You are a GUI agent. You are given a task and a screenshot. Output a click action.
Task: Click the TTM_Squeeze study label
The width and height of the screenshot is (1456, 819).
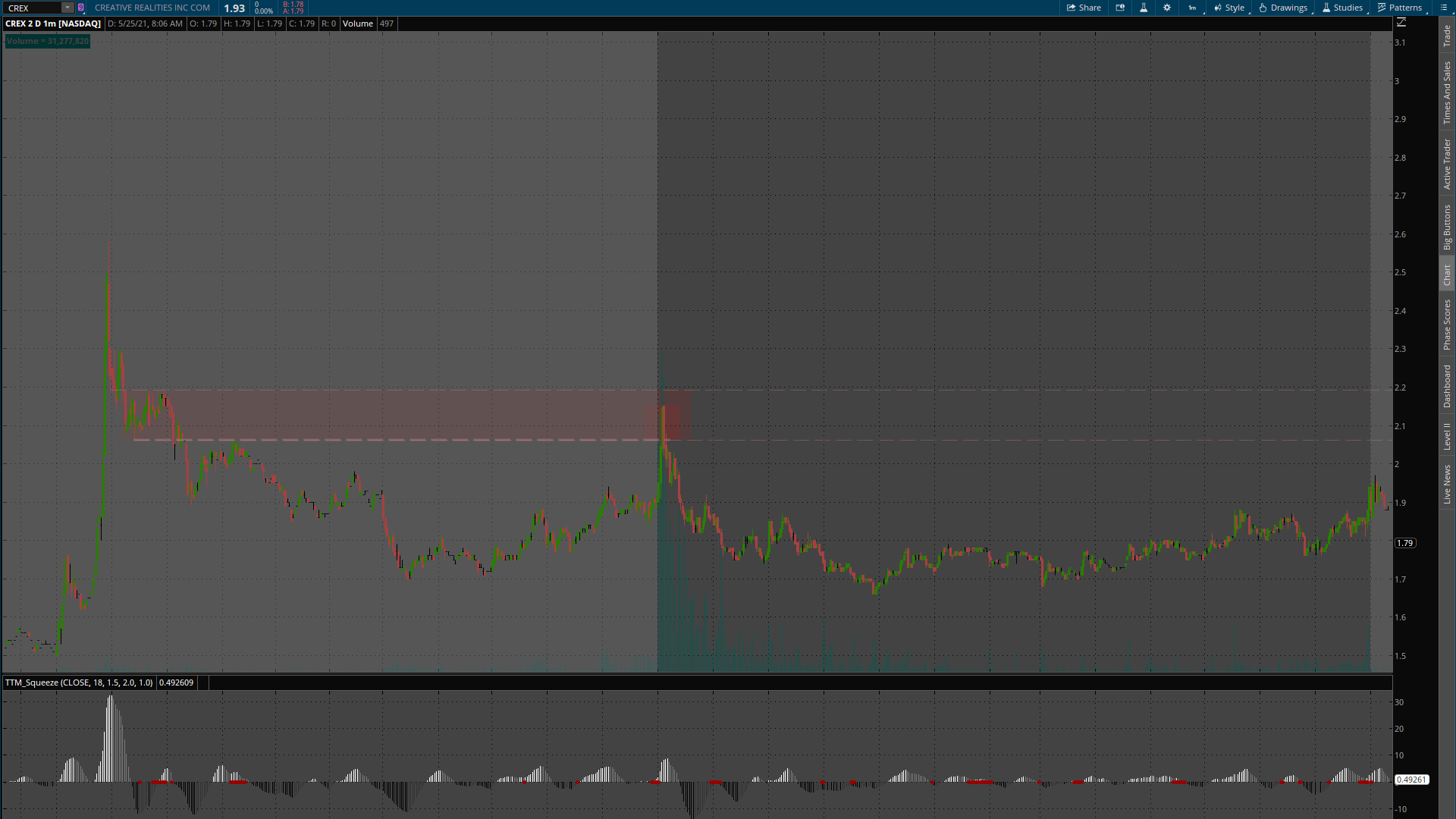tap(79, 682)
